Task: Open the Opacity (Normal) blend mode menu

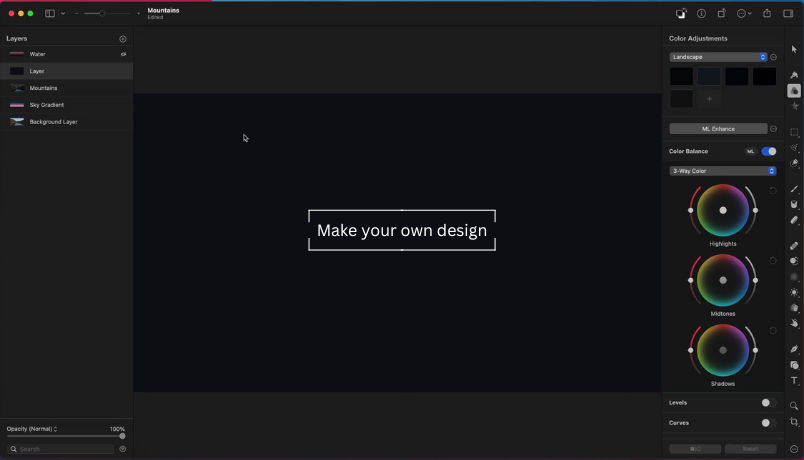Action: click(x=32, y=429)
